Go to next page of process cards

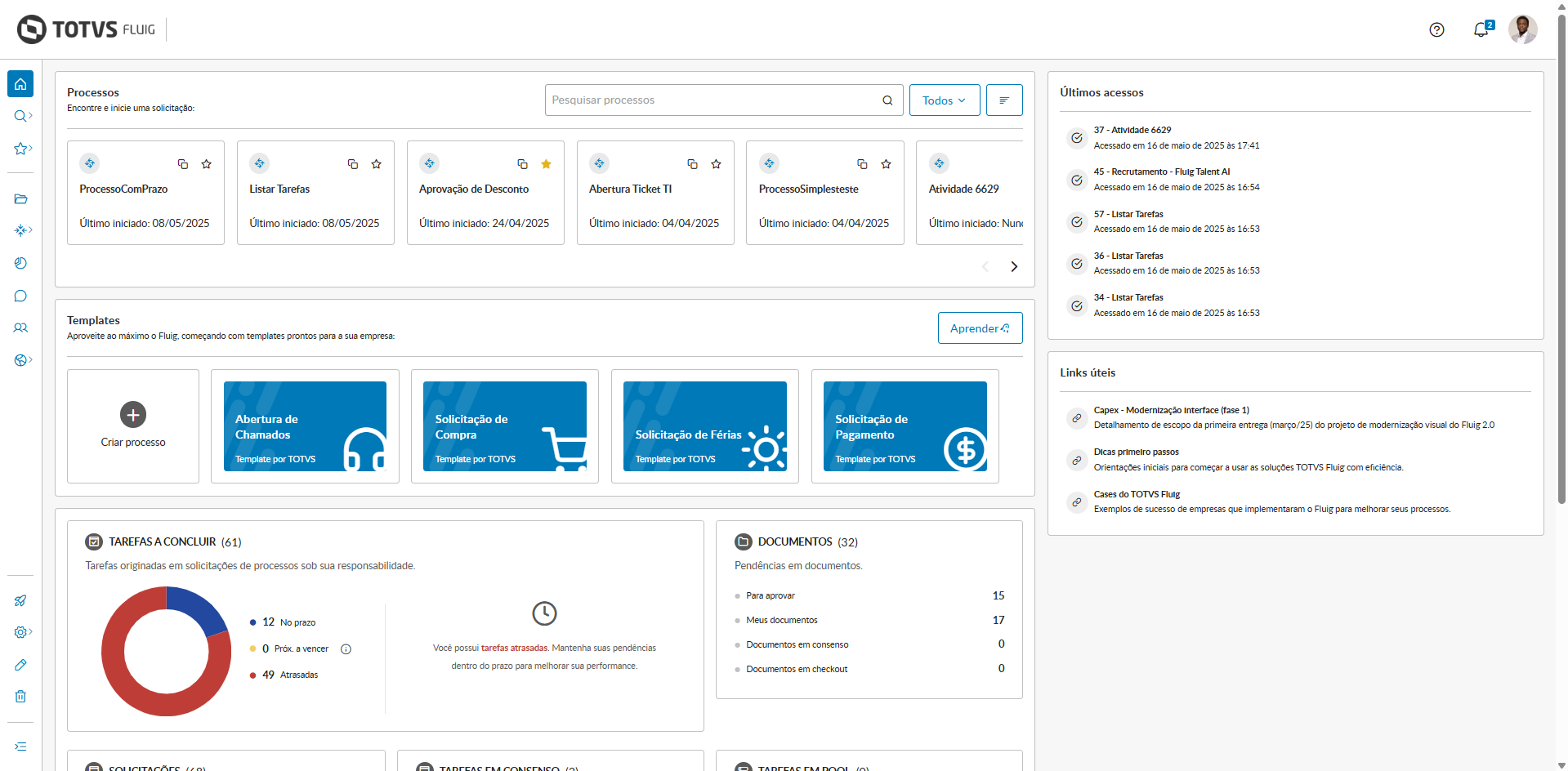coord(1014,267)
